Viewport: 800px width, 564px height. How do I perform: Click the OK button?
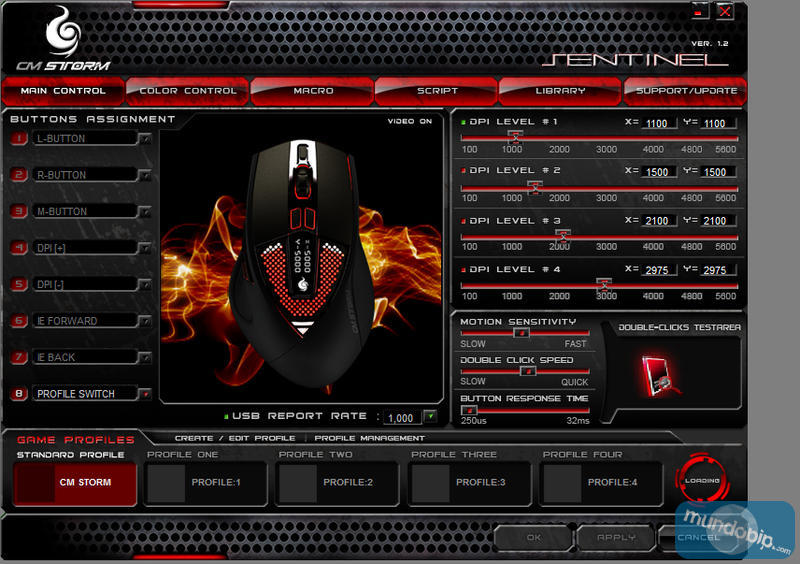(x=534, y=537)
